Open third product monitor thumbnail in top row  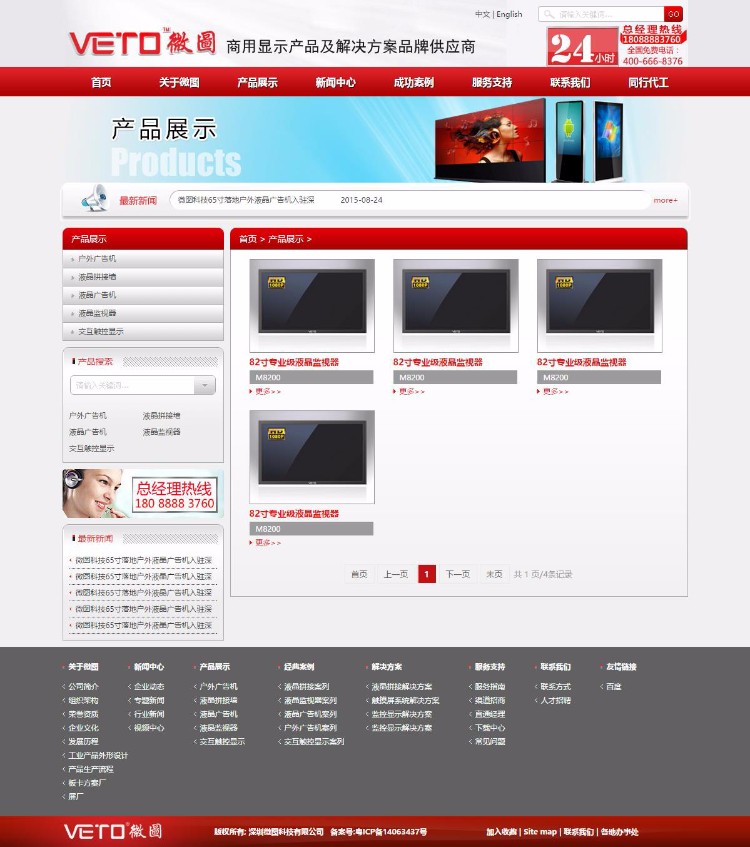click(599, 306)
